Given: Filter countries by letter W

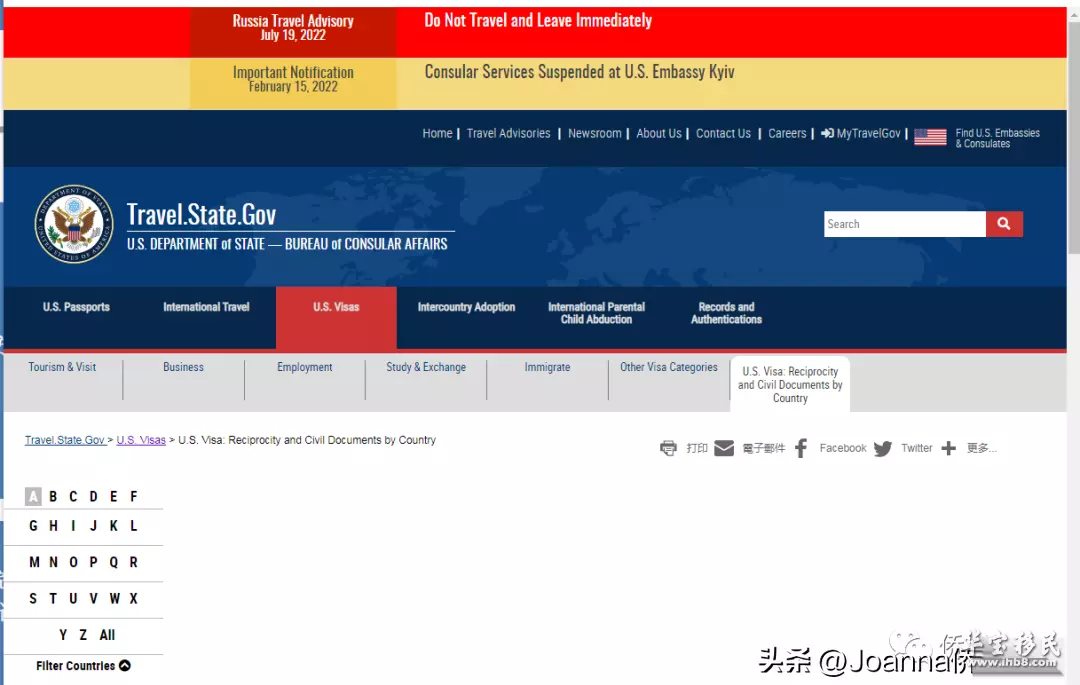Looking at the screenshot, I should [x=114, y=598].
